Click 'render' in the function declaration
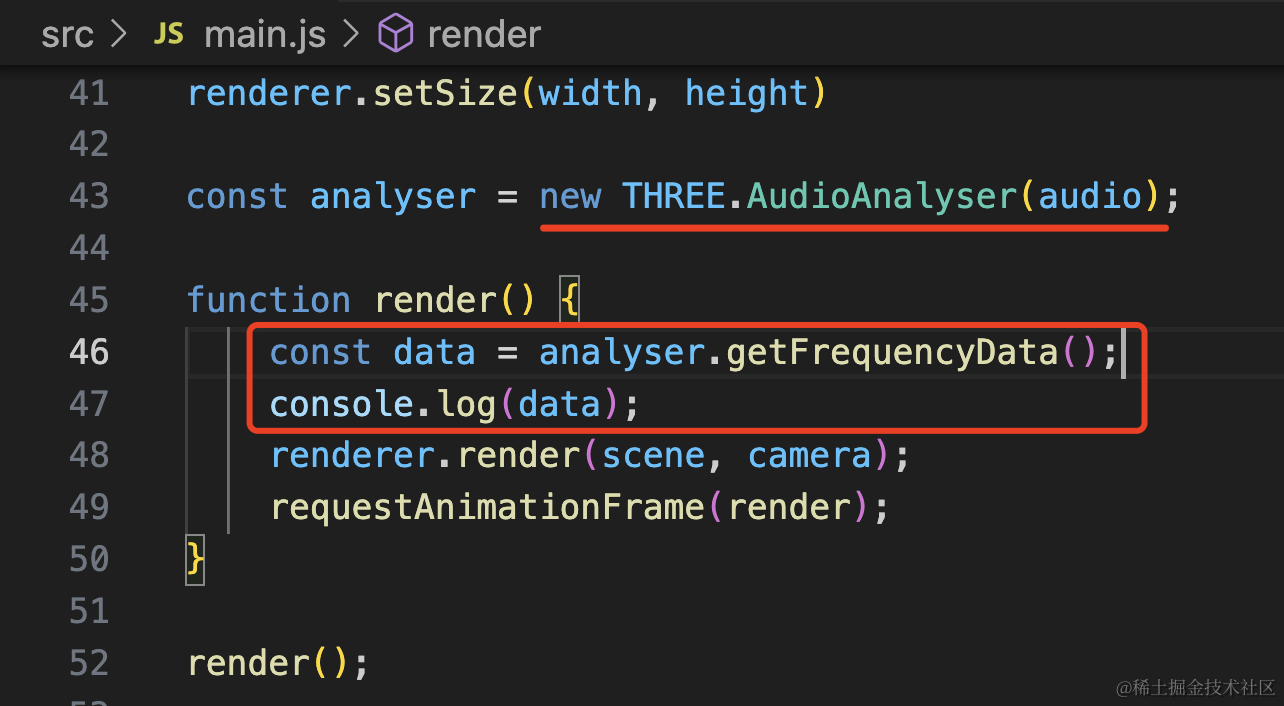The width and height of the screenshot is (1284, 706). (x=435, y=300)
